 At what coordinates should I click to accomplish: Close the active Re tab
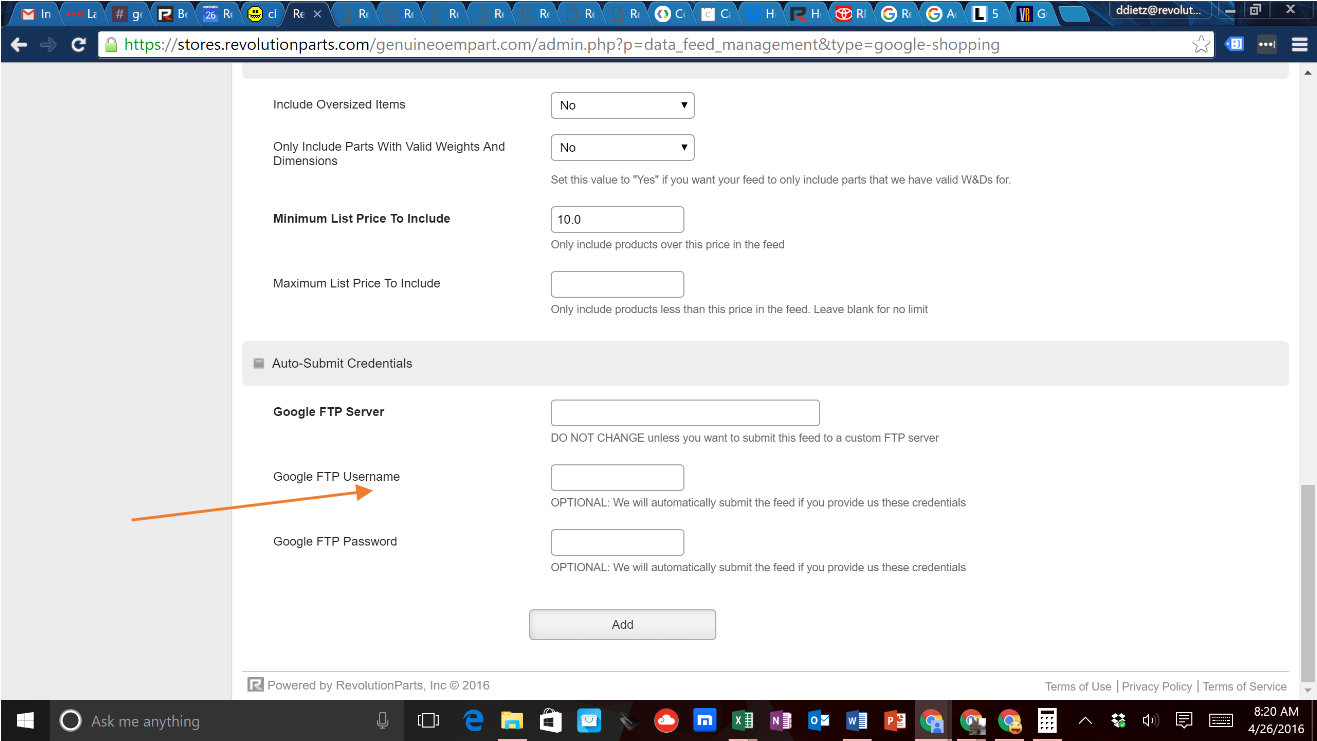point(318,14)
